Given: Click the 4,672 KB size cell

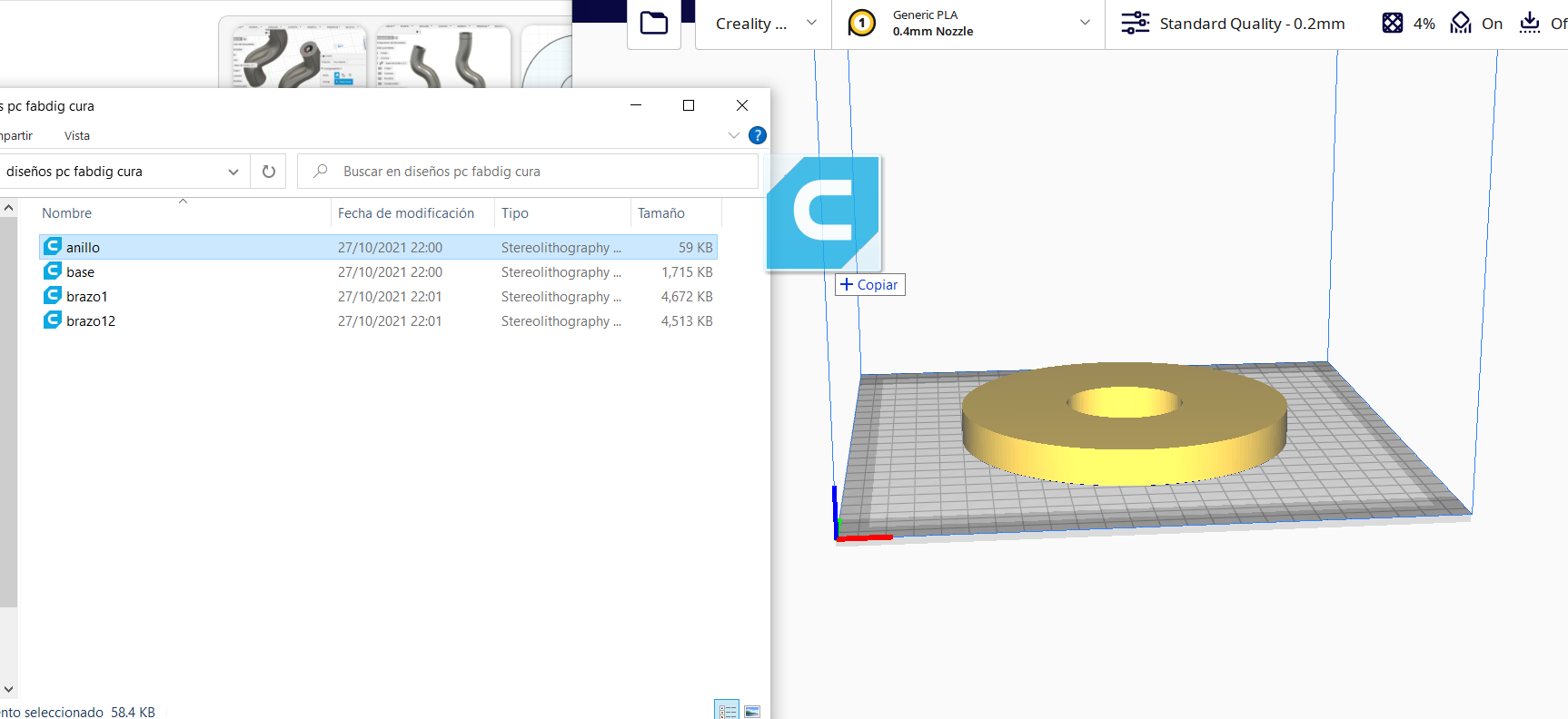Looking at the screenshot, I should pos(687,296).
